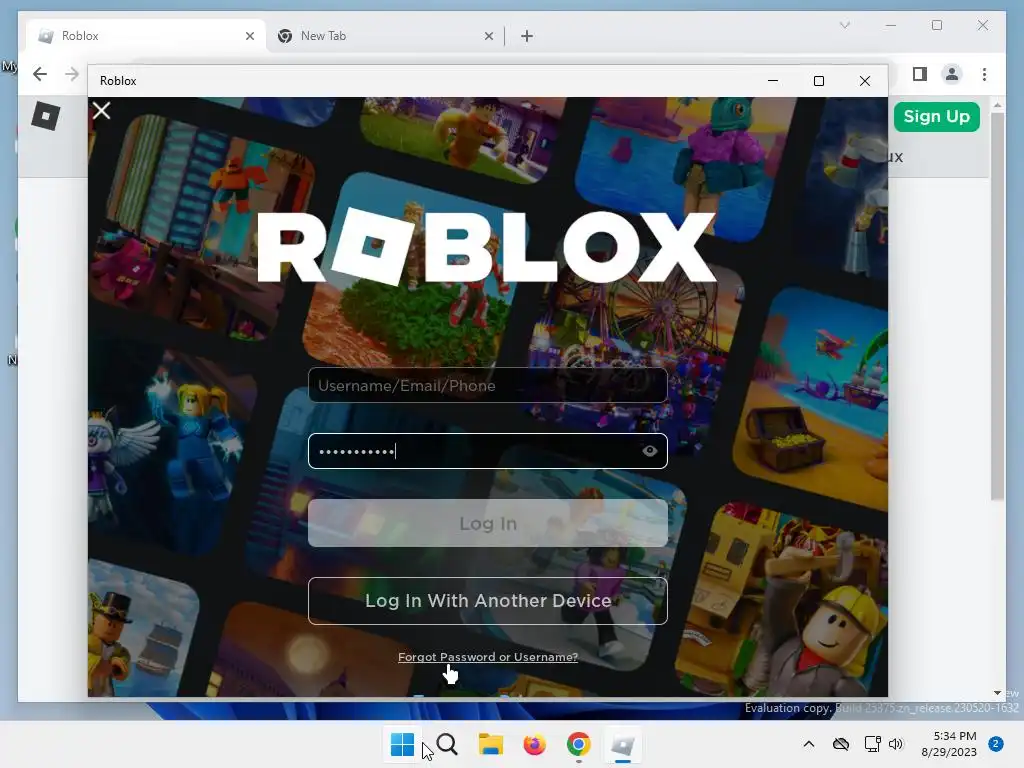Click the cloud sync tray icon

coord(841,744)
